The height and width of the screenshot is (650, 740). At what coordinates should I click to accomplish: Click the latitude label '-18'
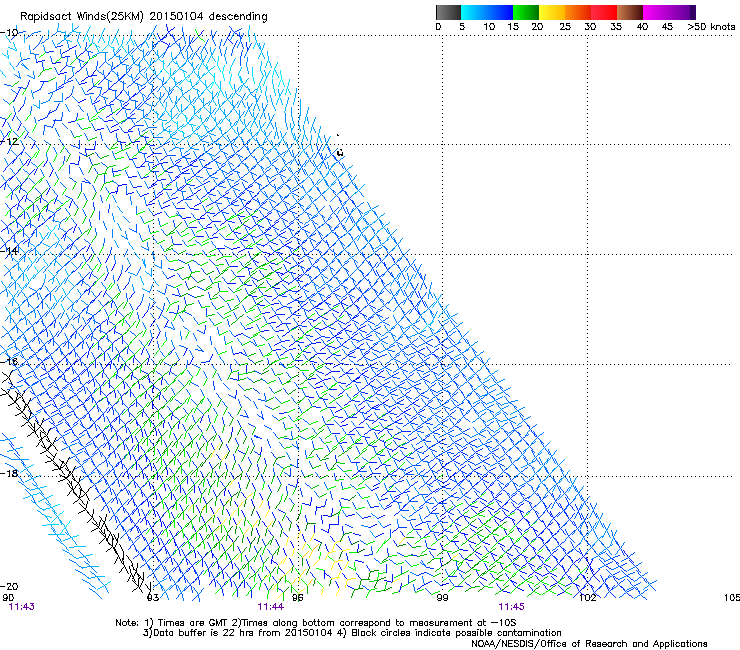point(9,473)
